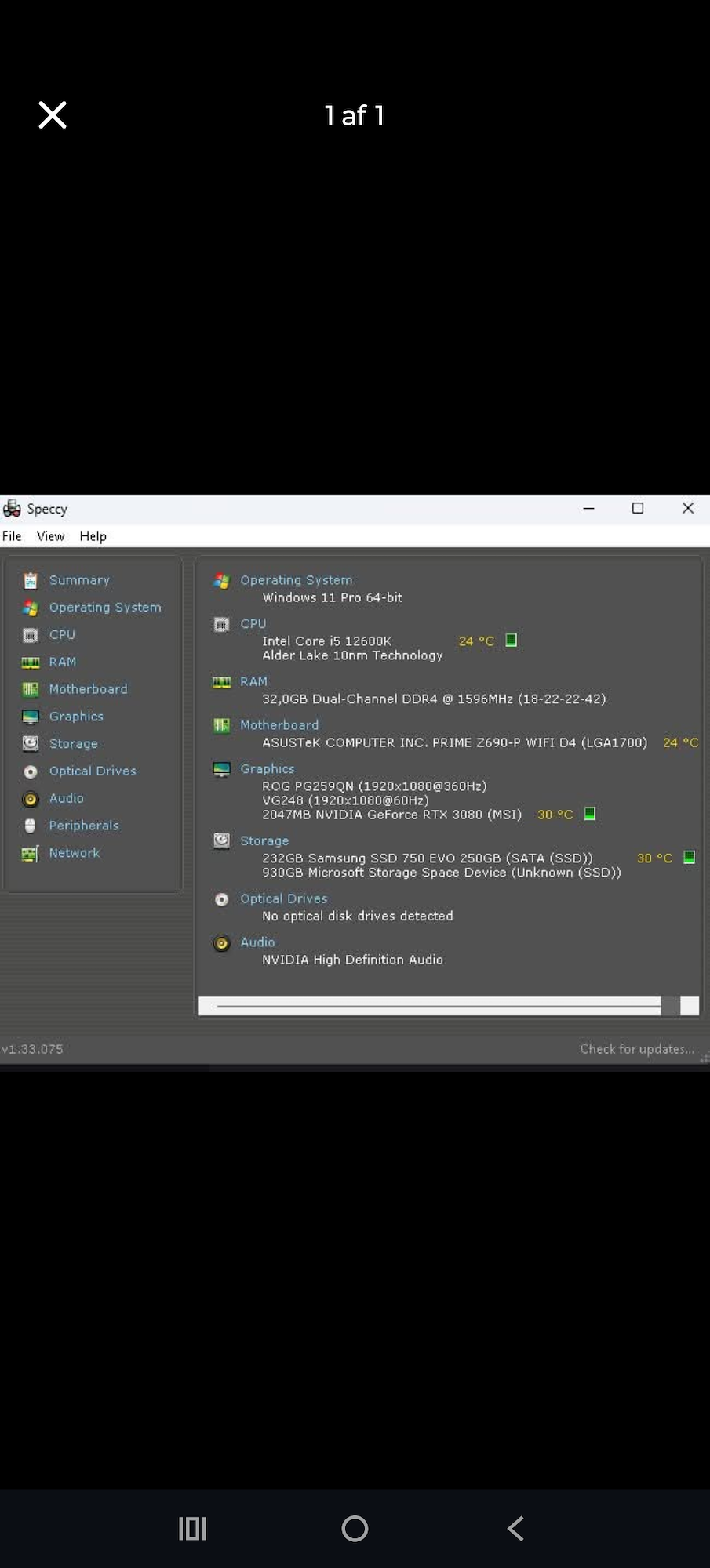Click the Storage disk icon in sidebar

click(x=31, y=743)
